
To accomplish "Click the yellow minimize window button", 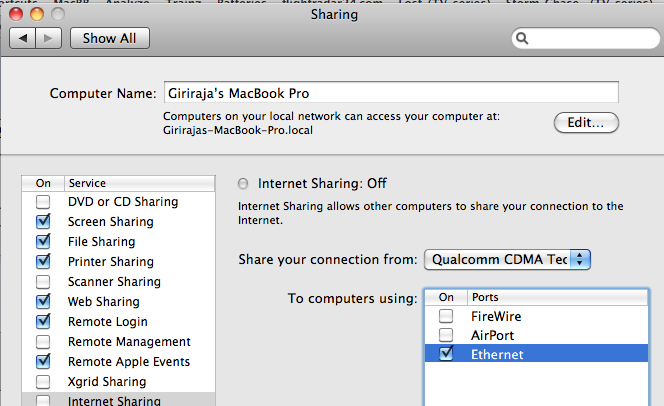I will pos(37,14).
